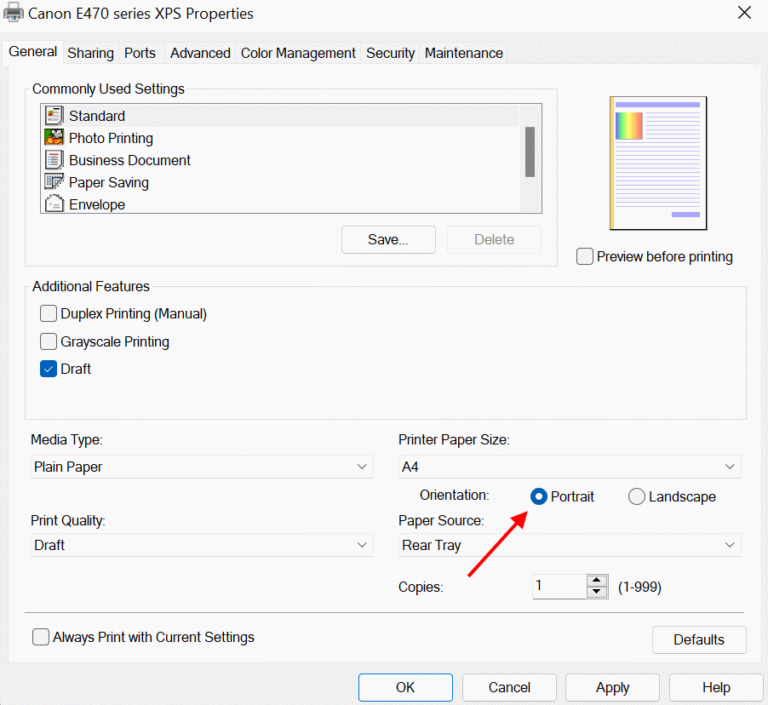Image resolution: width=768 pixels, height=705 pixels.
Task: Open the Color Management tab
Action: tap(298, 53)
